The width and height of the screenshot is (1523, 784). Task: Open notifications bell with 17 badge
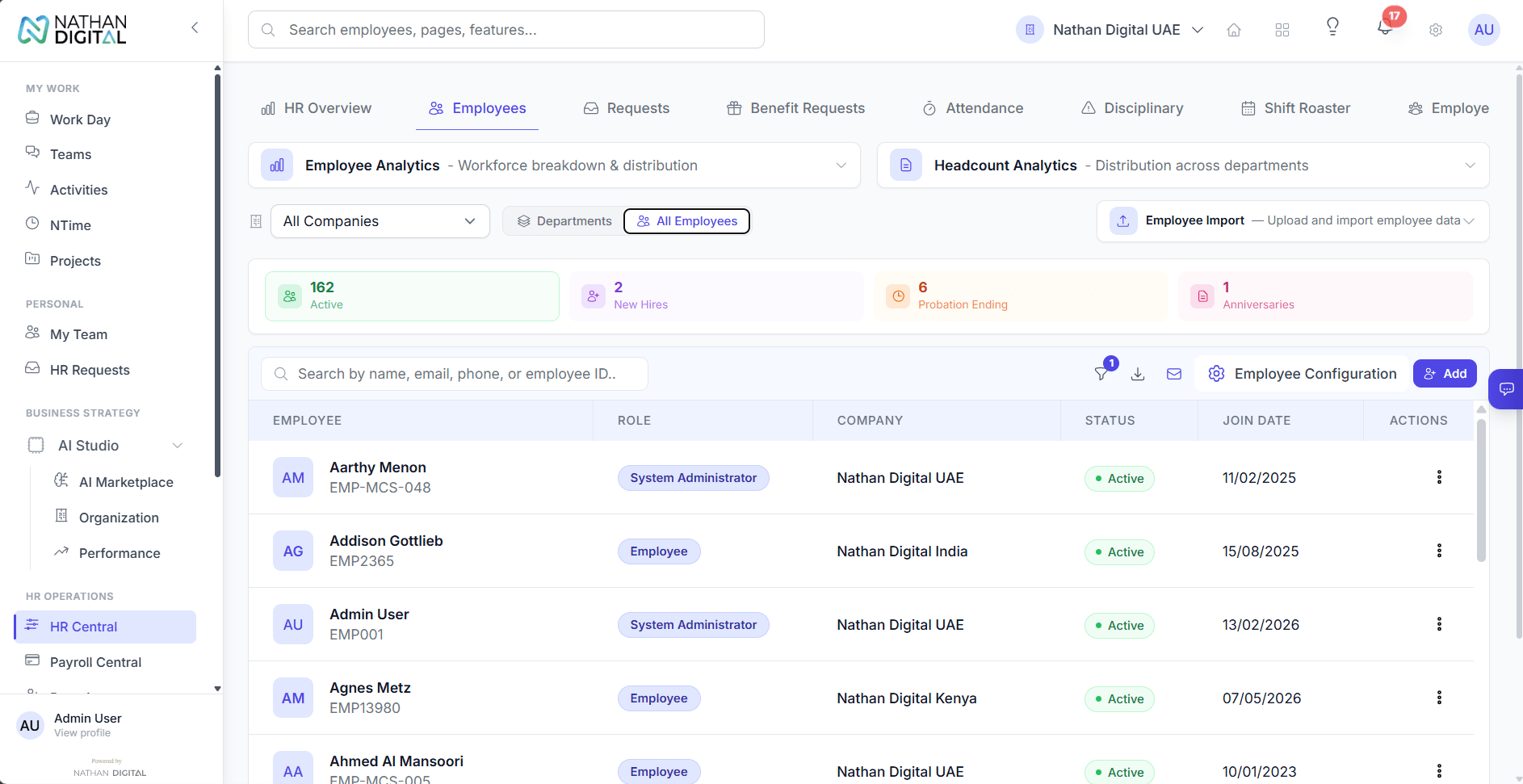pyautogui.click(x=1386, y=27)
